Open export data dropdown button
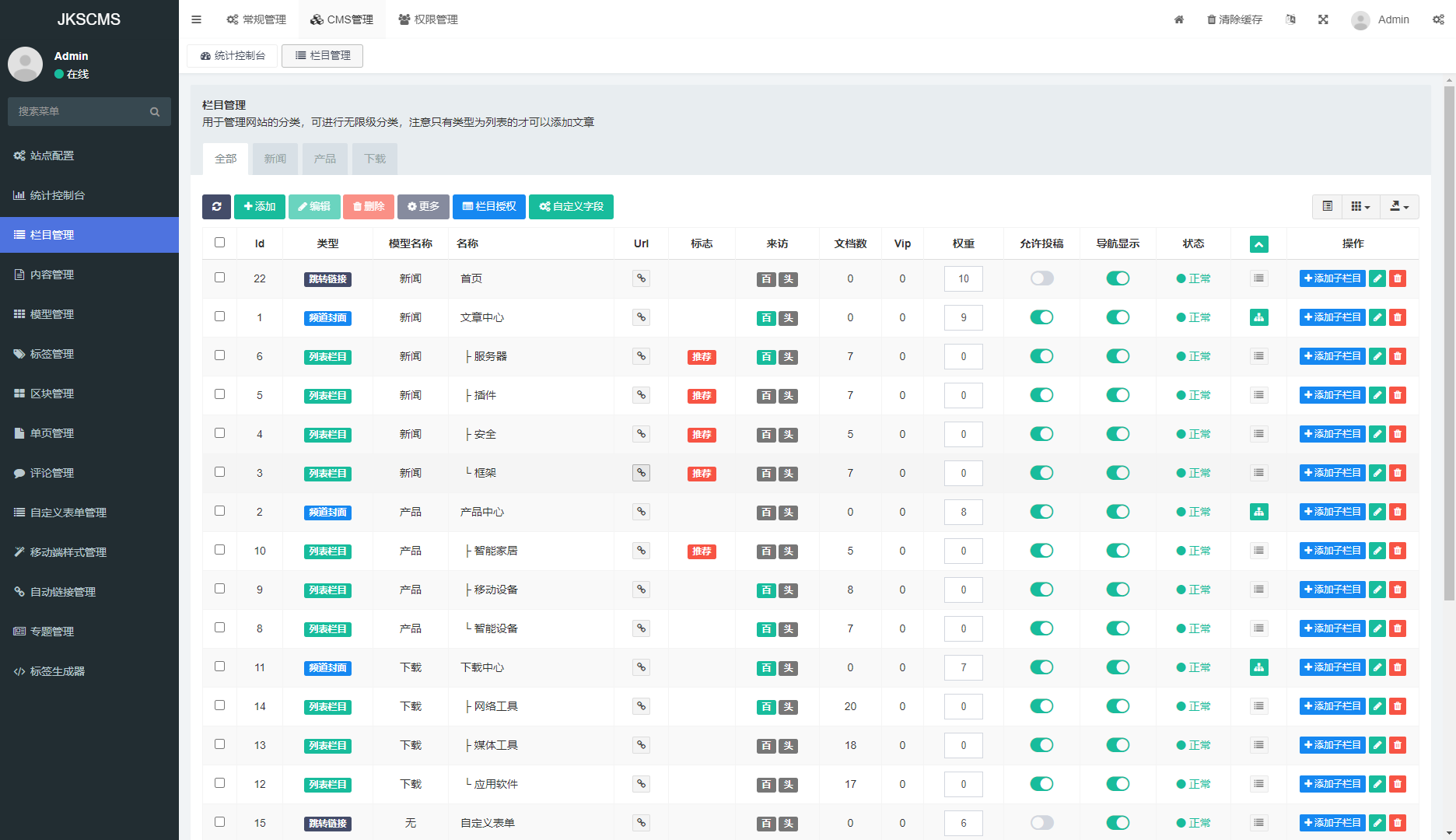Image resolution: width=1456 pixels, height=840 pixels. [x=1399, y=206]
